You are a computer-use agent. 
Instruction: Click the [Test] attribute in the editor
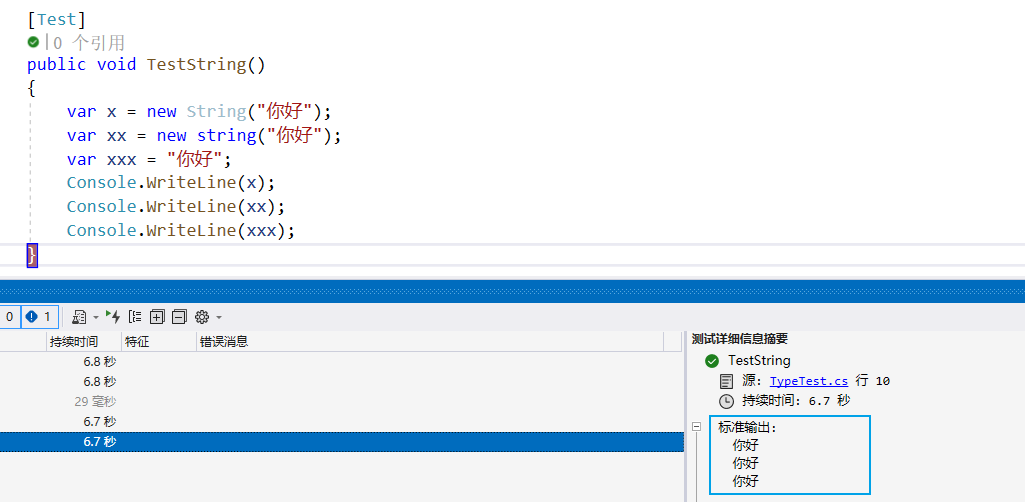57,19
